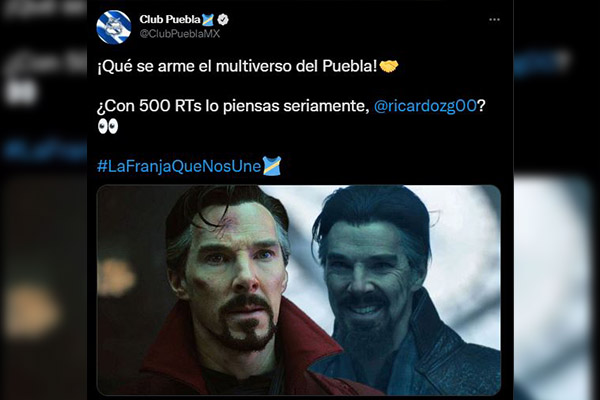Viewport: 600px width, 400px height.
Task: Click the jersey emoji after the hashtag
Action: [x=272, y=166]
